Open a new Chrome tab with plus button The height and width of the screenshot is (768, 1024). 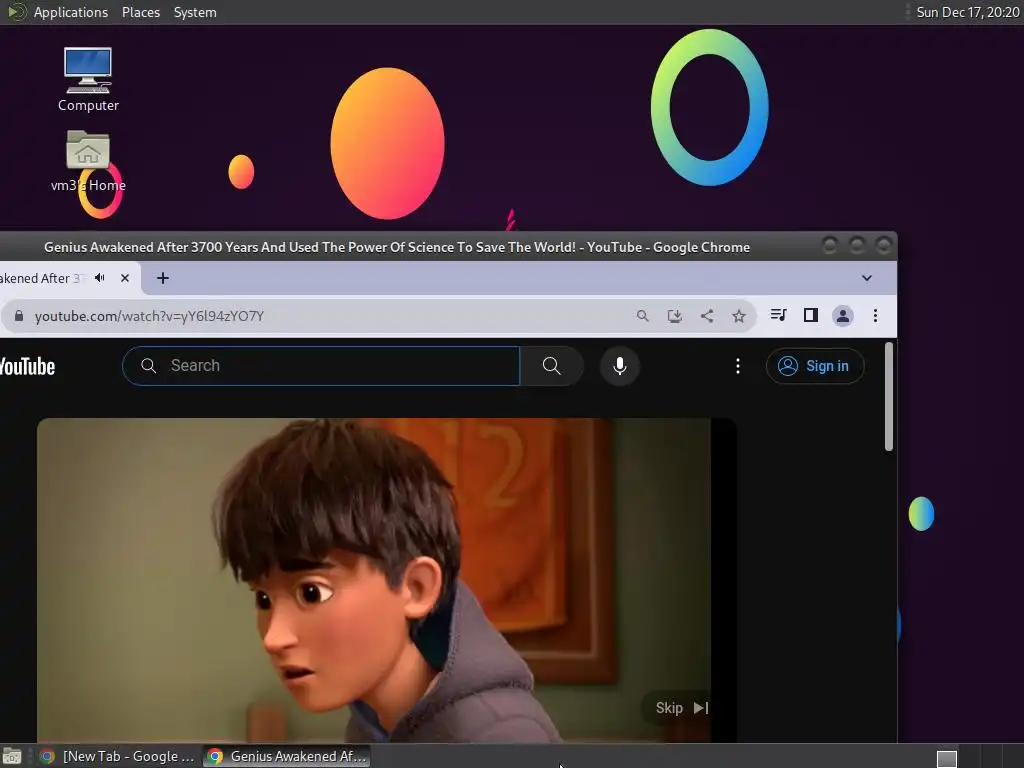tap(163, 278)
